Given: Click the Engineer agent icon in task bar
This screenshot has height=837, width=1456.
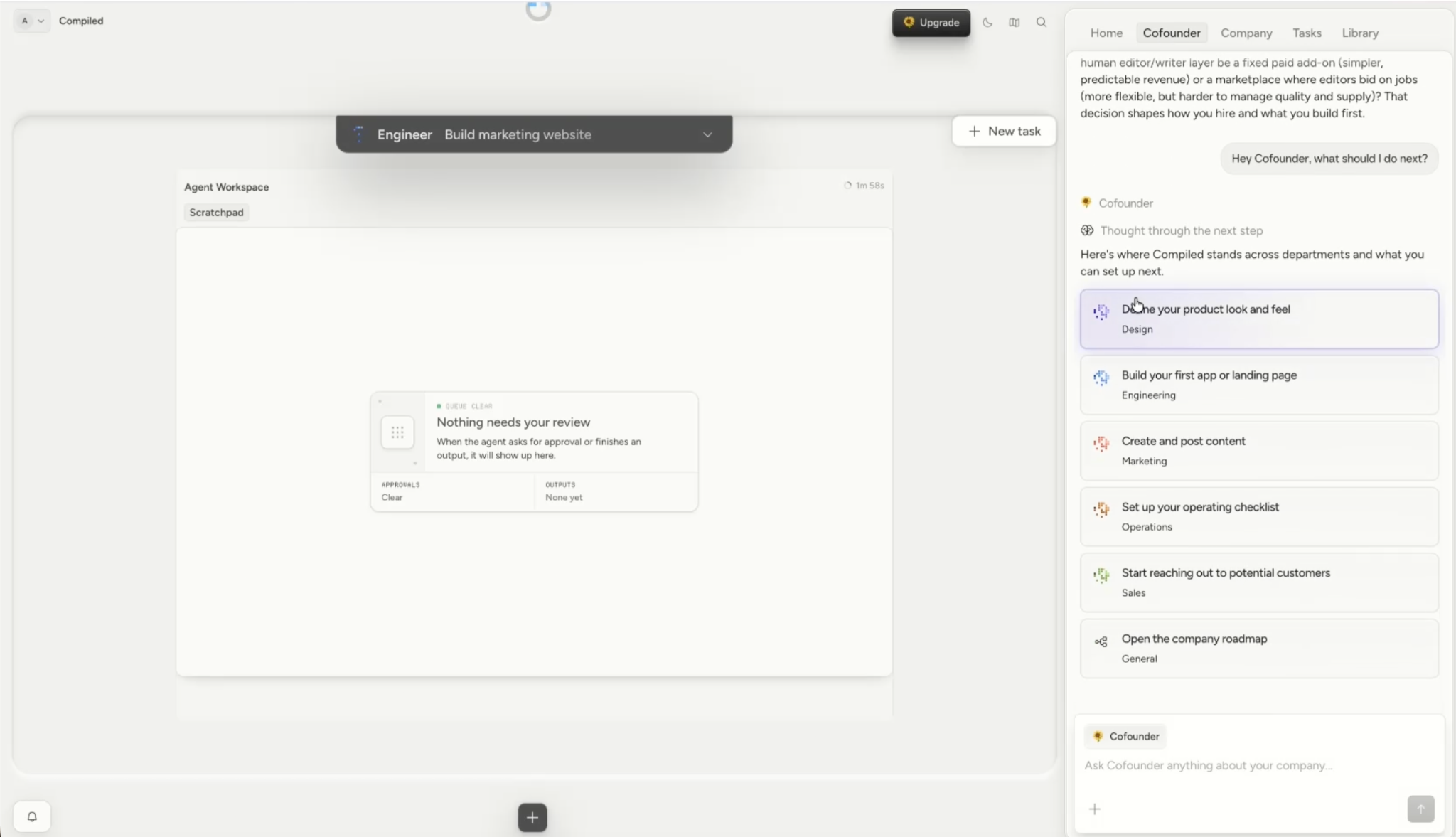Looking at the screenshot, I should [358, 134].
